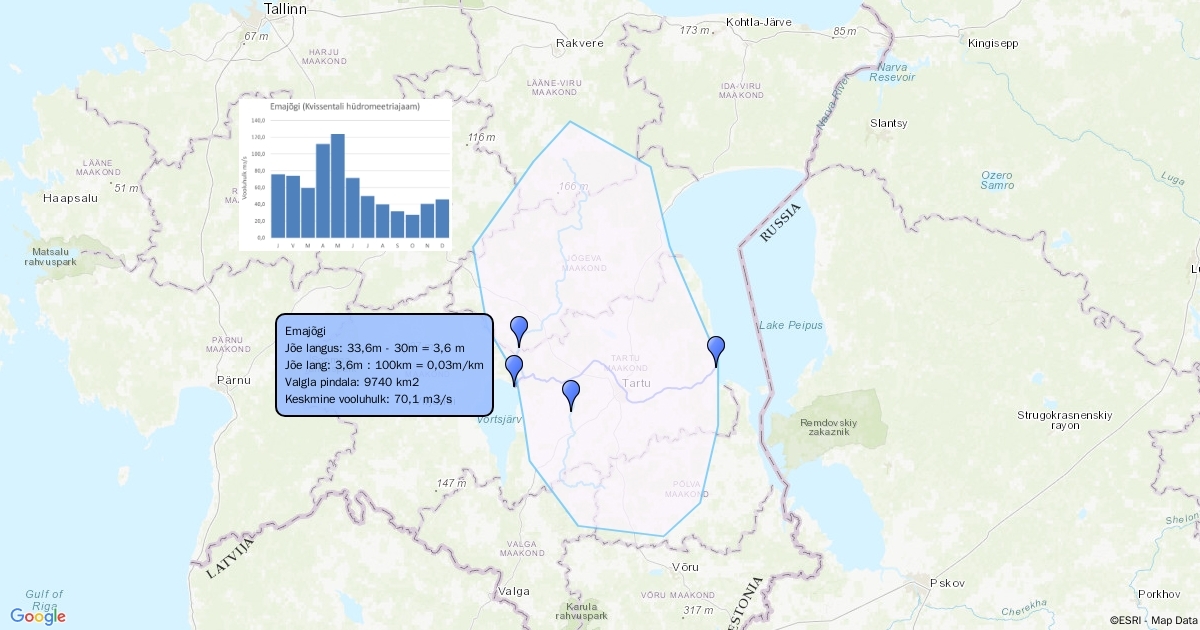The width and height of the screenshot is (1200, 630).
Task: Click the Pärnu city label
Action: (x=233, y=380)
